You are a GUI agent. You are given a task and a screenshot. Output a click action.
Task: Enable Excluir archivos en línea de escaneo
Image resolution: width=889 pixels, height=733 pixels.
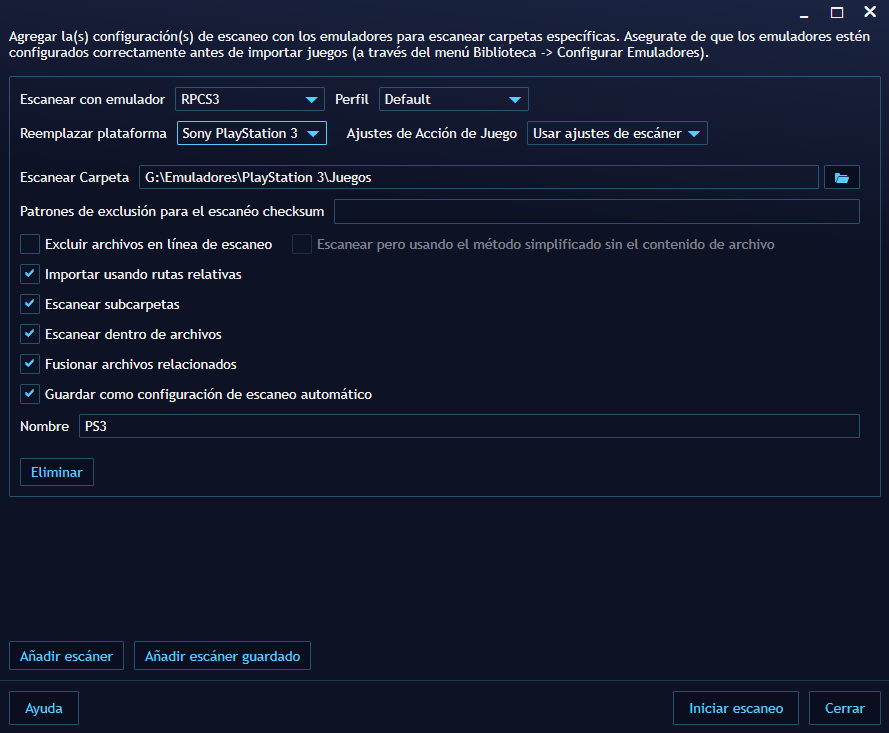pos(30,244)
